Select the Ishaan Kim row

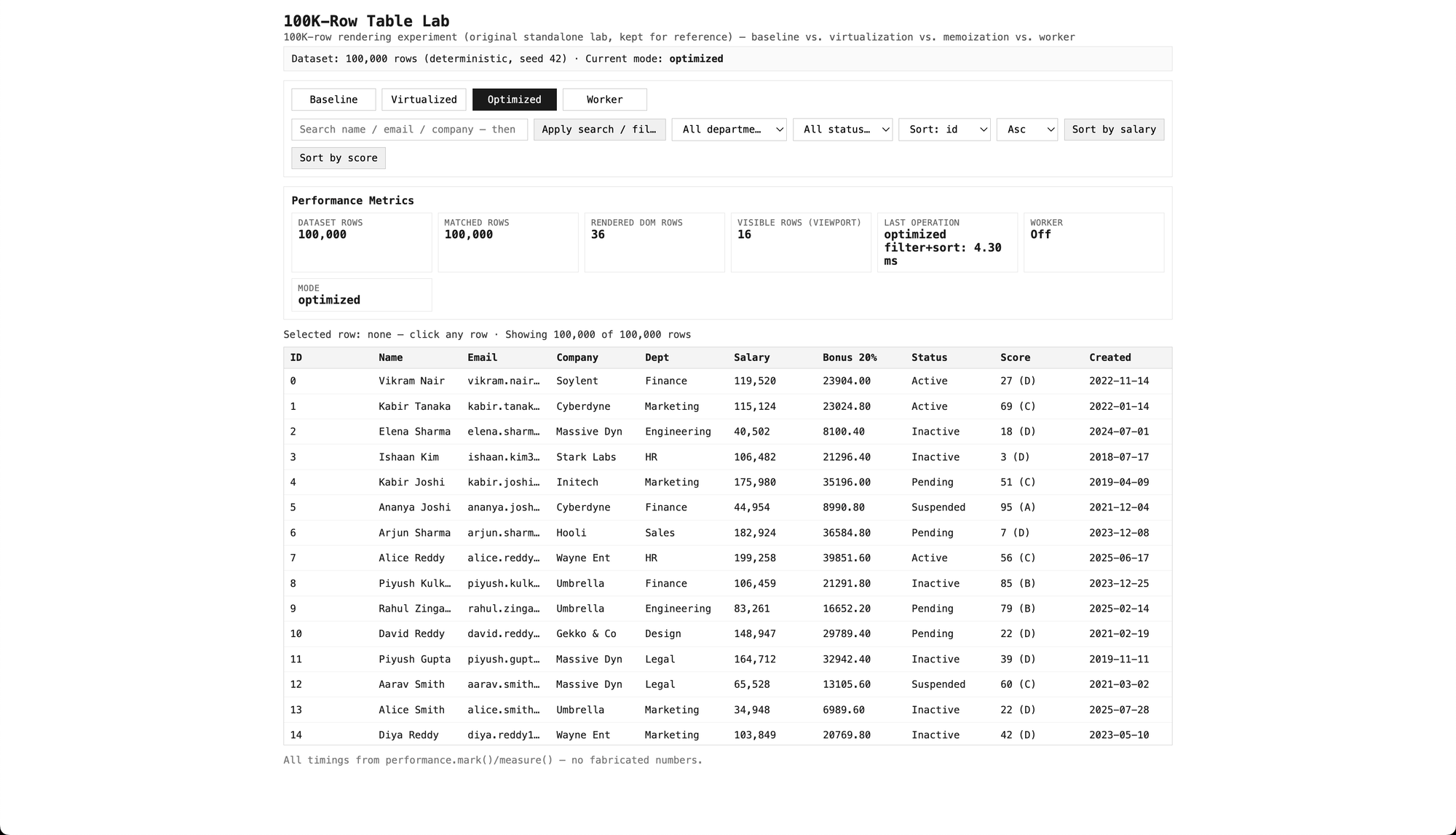pos(728,457)
